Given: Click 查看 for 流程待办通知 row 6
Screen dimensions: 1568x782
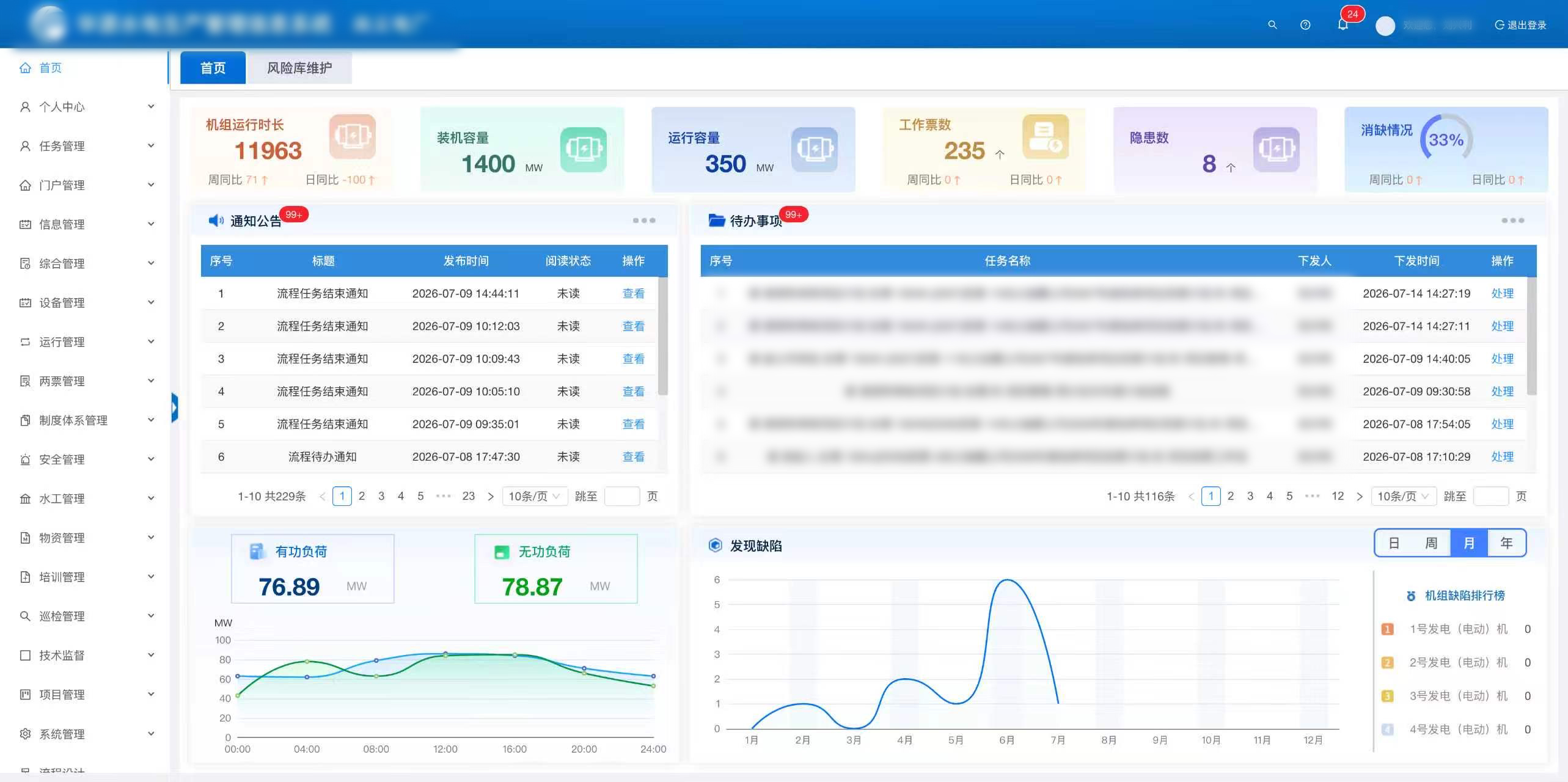Looking at the screenshot, I should [x=633, y=457].
